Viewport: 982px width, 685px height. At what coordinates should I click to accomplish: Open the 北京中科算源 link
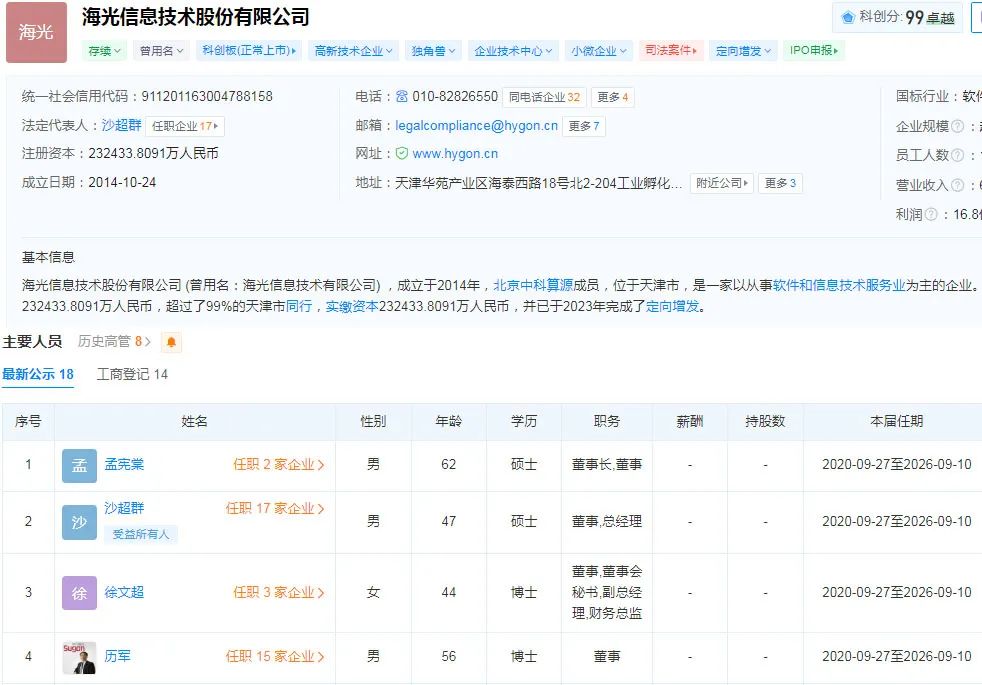pos(533,286)
